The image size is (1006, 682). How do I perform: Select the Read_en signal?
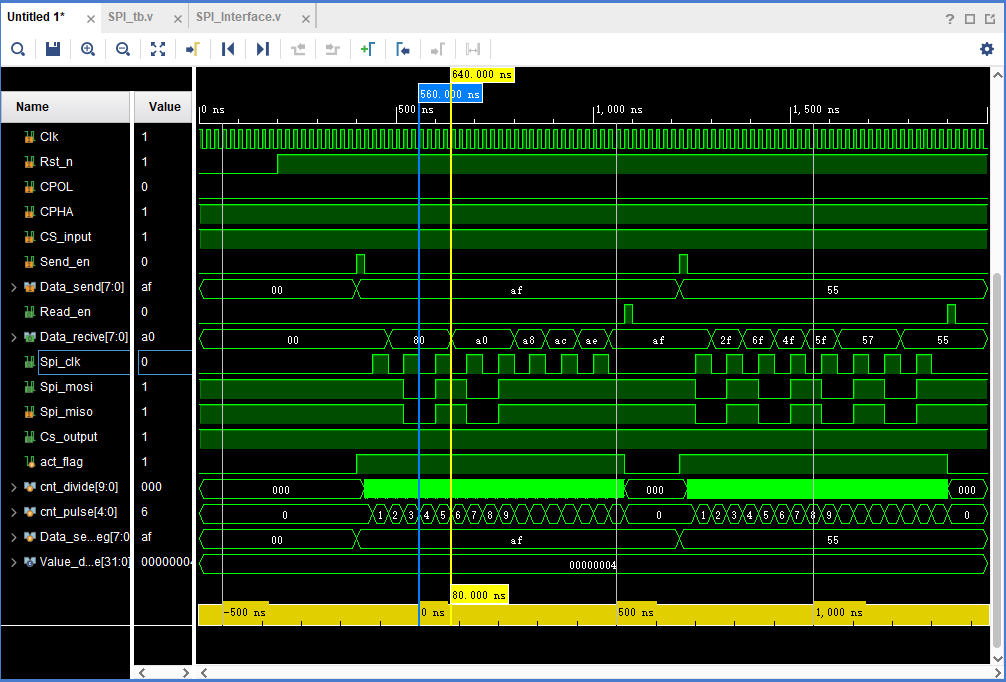coord(65,312)
